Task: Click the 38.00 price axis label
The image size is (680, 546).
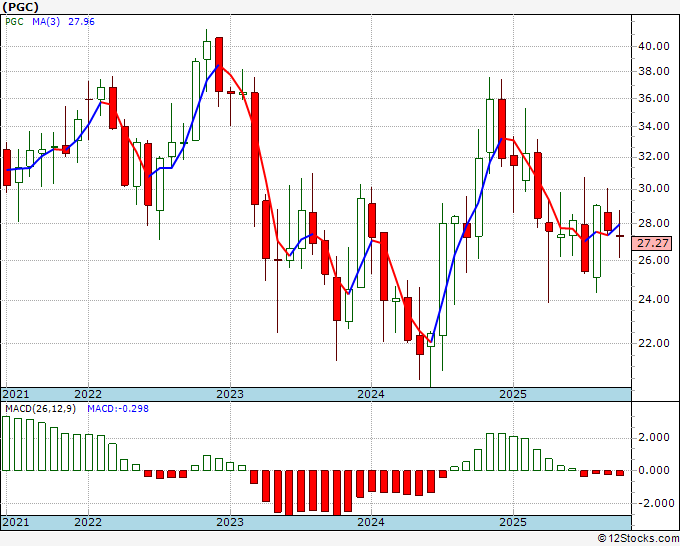Action: [654, 71]
